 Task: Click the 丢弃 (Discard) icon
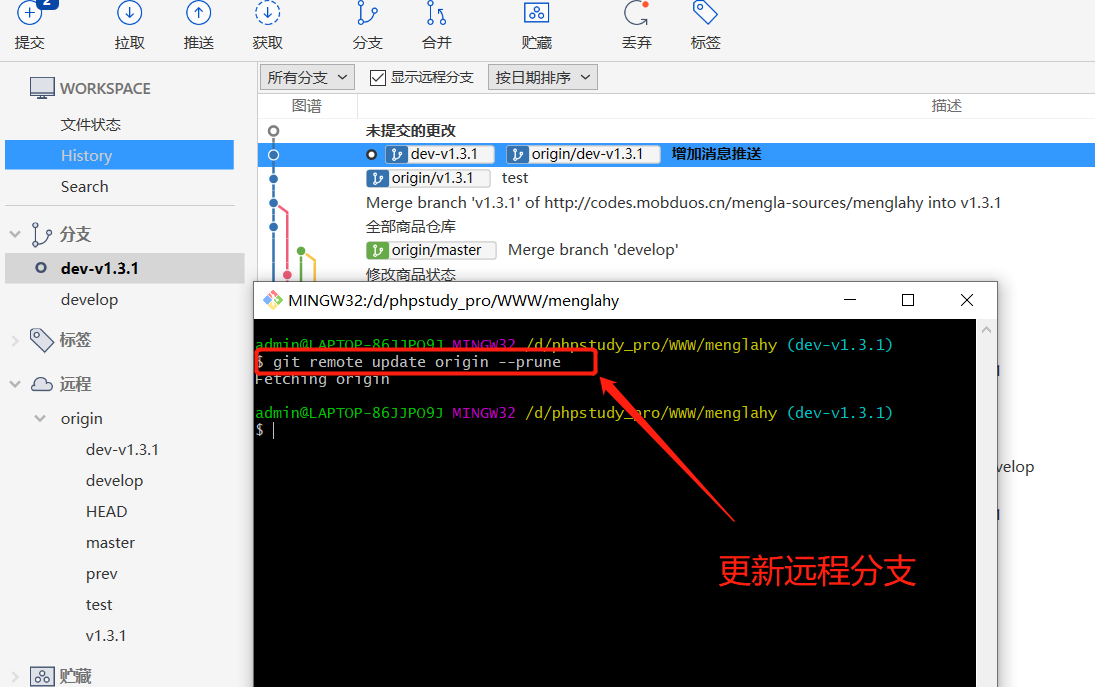coord(636,28)
